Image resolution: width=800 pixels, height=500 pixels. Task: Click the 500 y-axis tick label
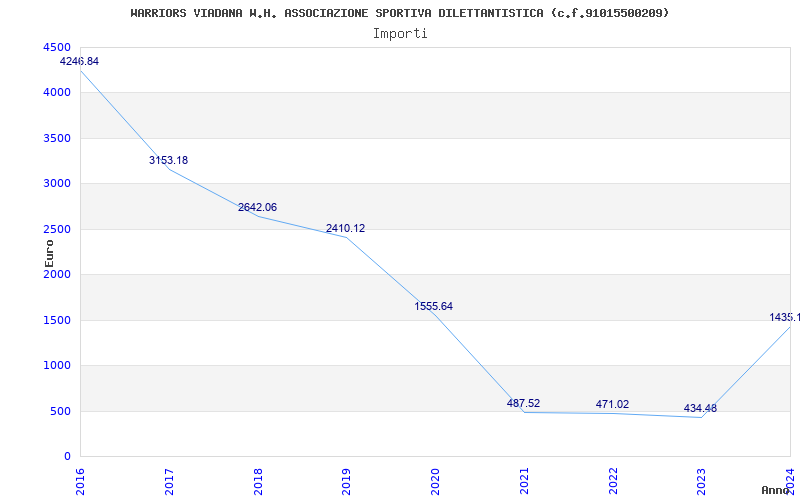61,411
